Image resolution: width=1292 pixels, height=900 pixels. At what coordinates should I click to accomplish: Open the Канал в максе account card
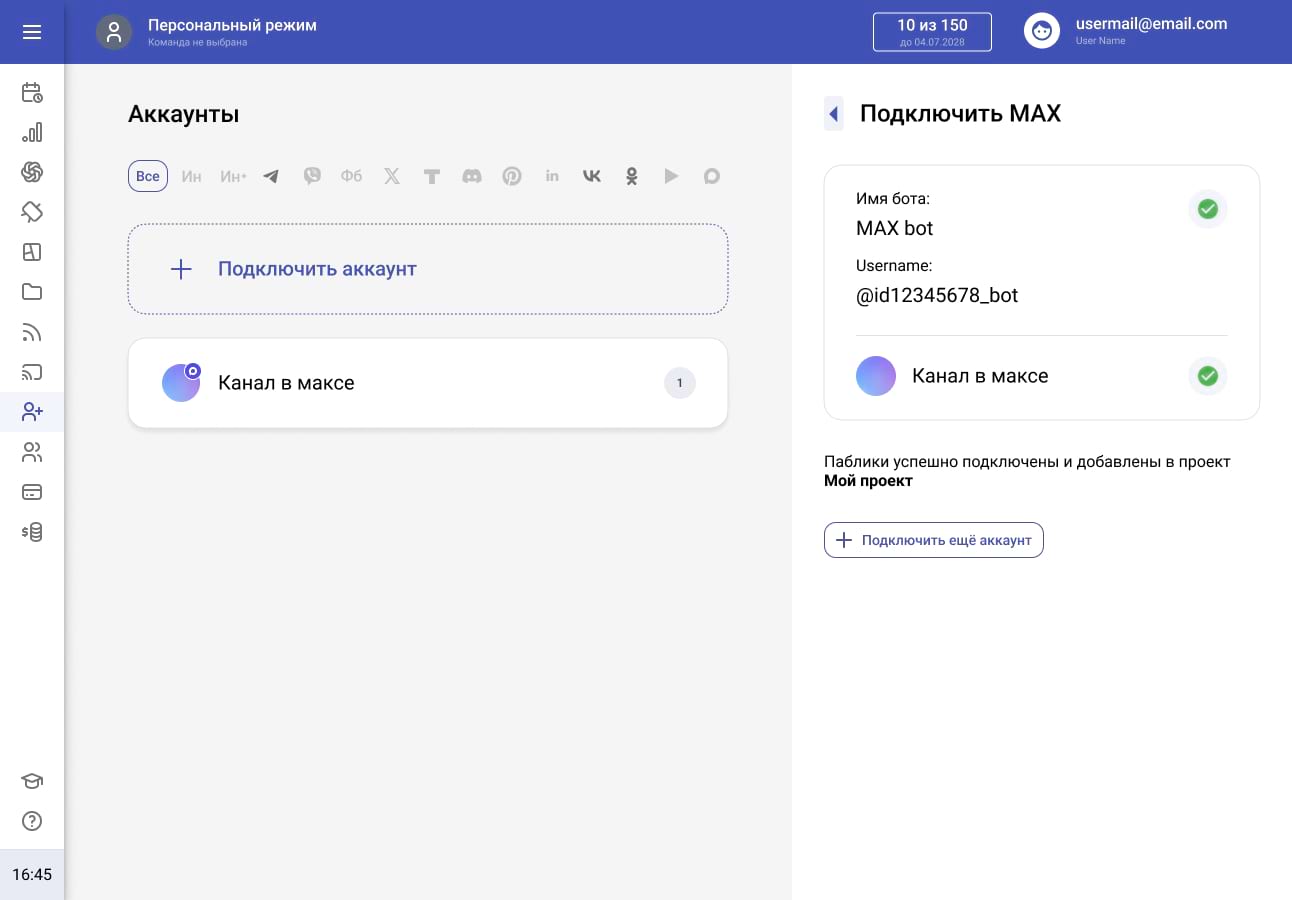pyautogui.click(x=428, y=383)
